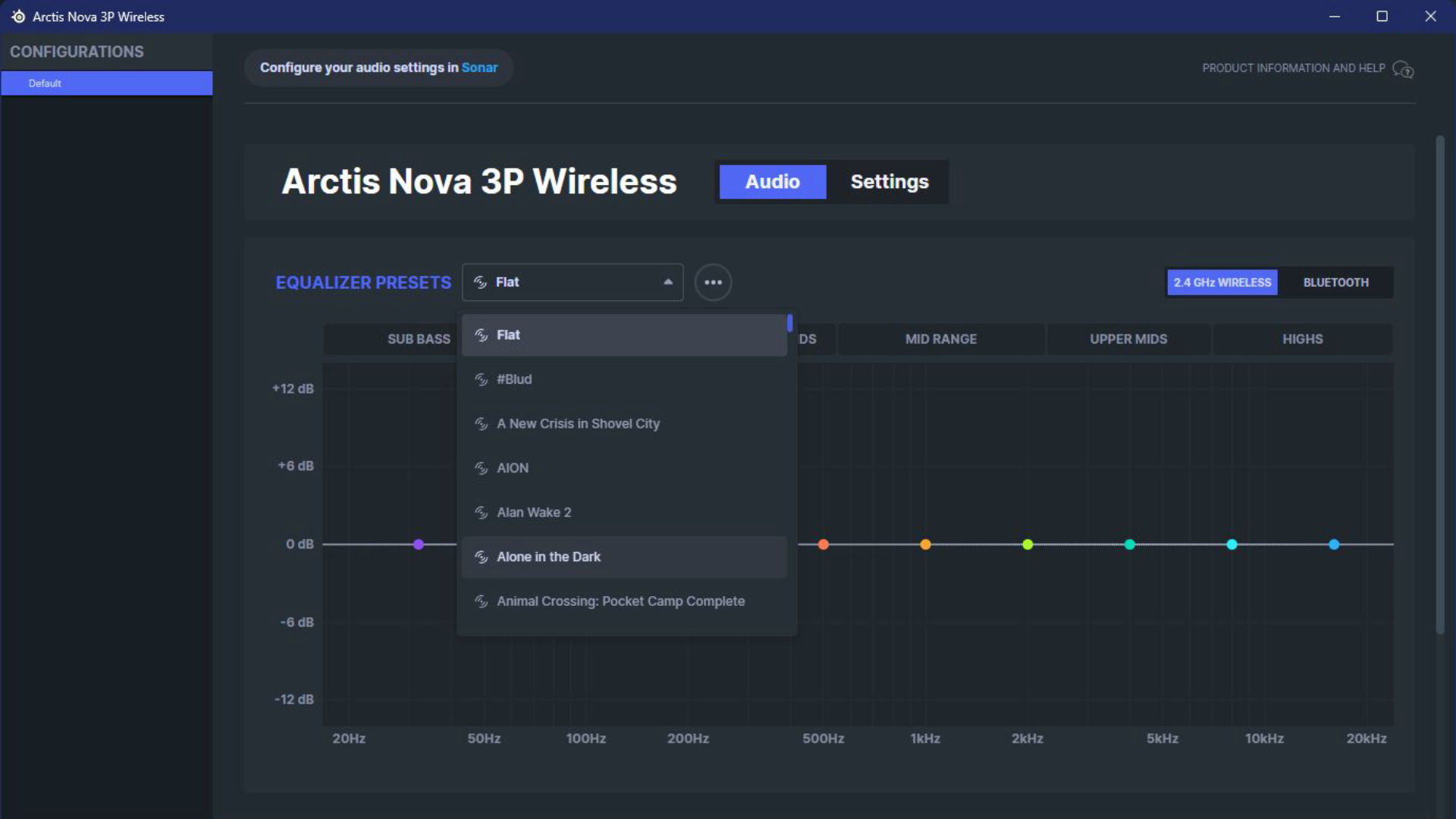Click the purple EQ point on the curve
The image size is (1456, 819).
419,544
